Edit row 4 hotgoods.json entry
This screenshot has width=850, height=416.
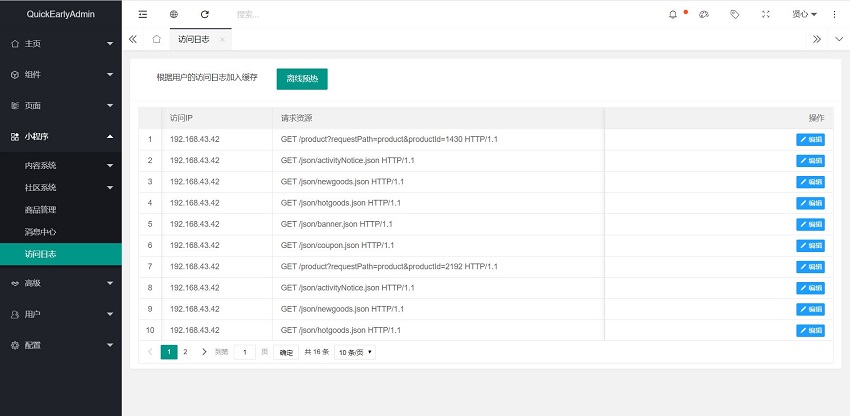click(810, 203)
